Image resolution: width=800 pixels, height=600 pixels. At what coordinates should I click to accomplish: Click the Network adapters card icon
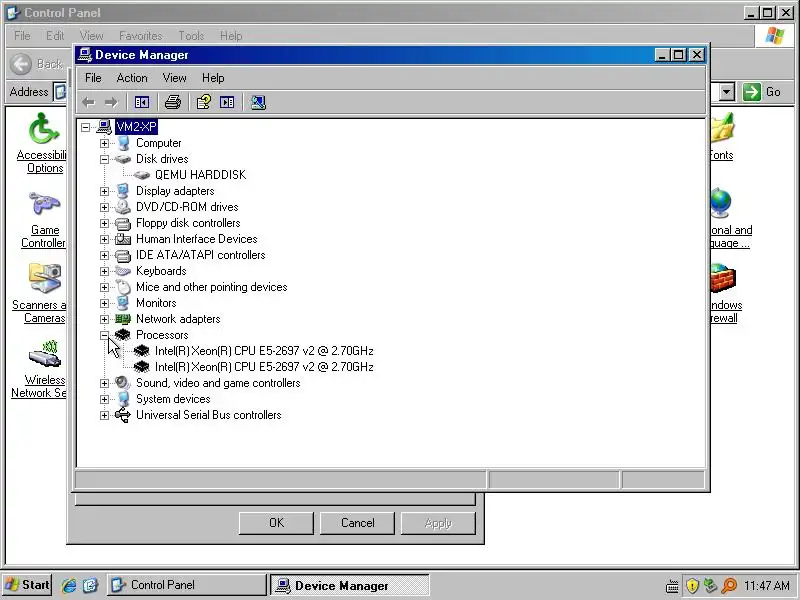122,319
